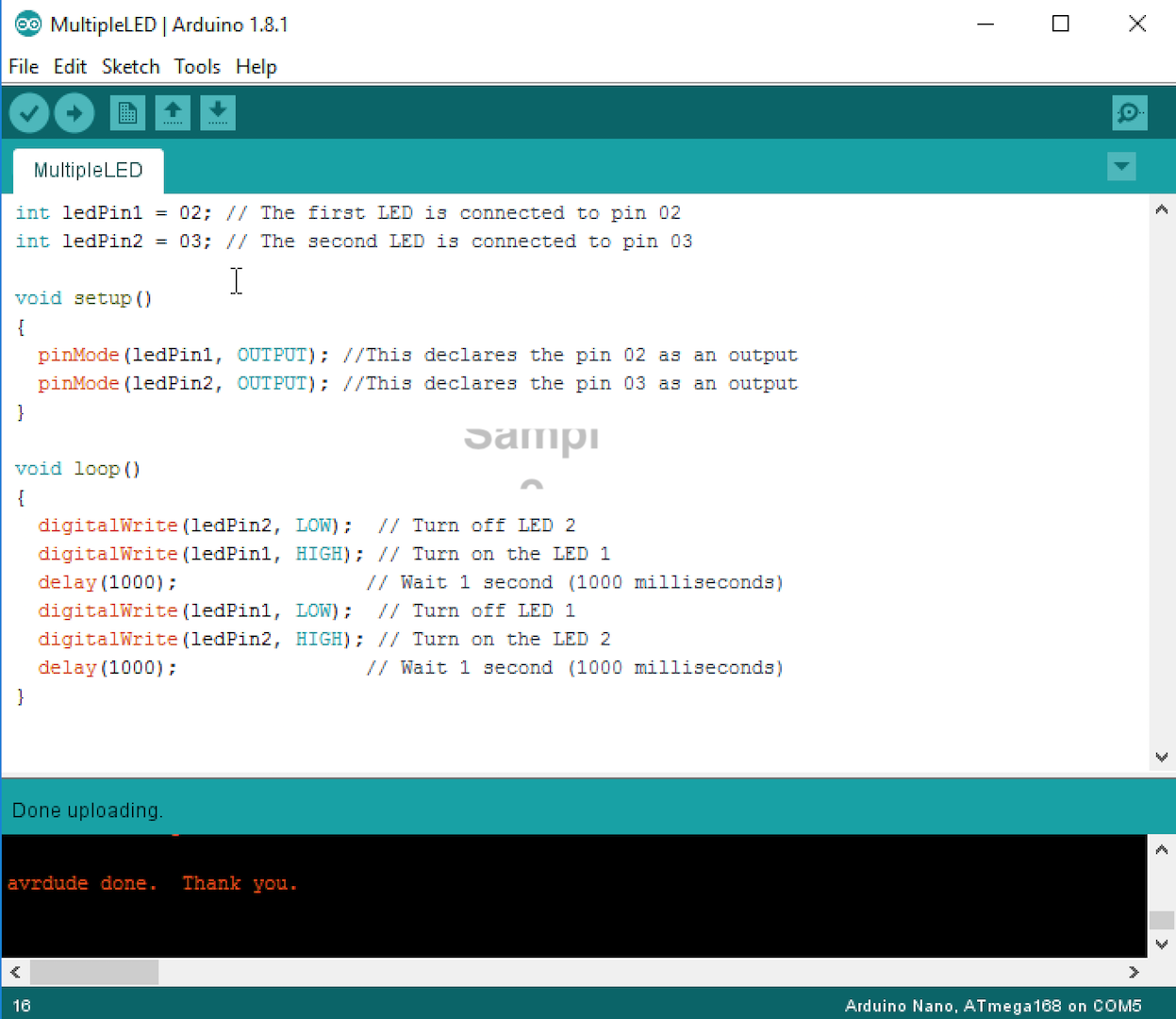Place cursor on 'void loop()' line
Screen dimensions: 1176x1019
[x=78, y=469]
